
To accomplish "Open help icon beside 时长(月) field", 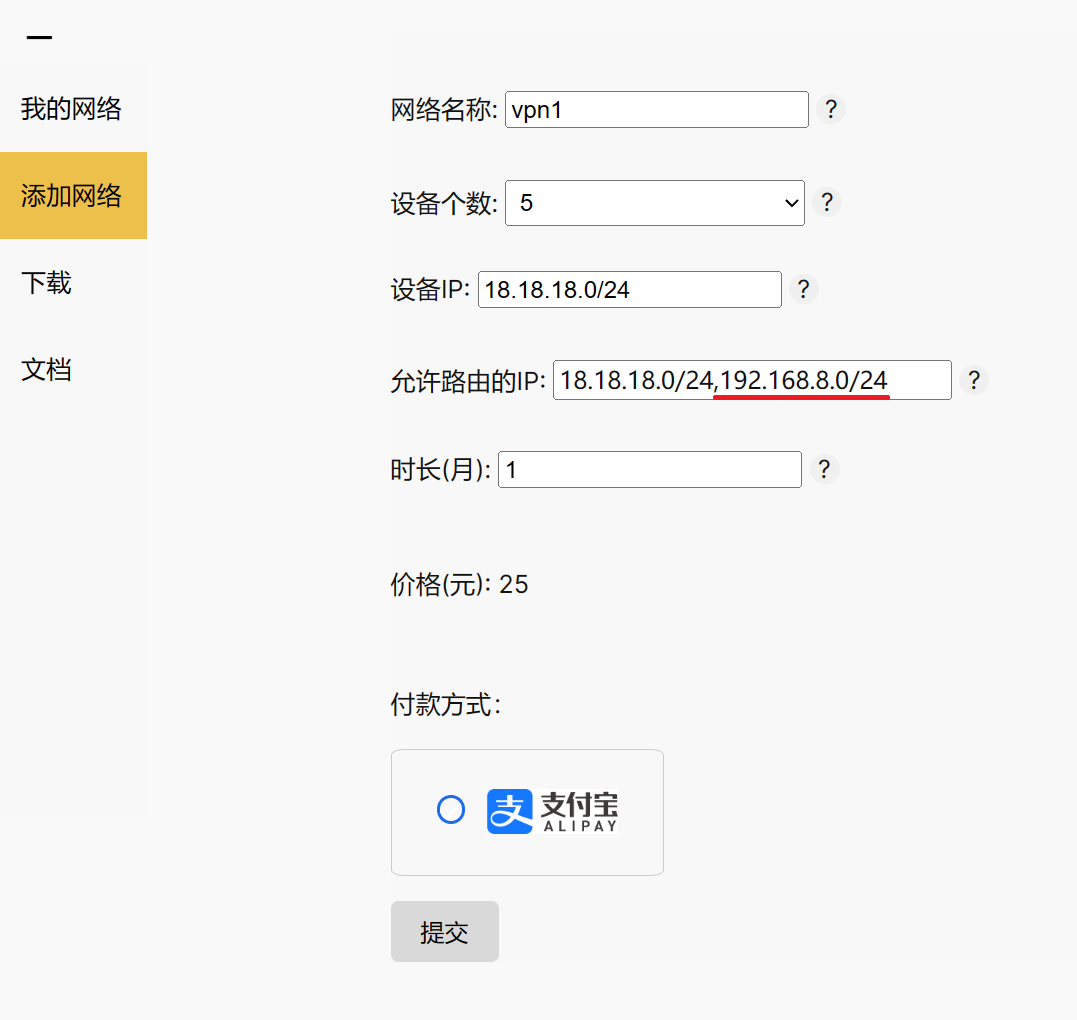I will 824,469.
